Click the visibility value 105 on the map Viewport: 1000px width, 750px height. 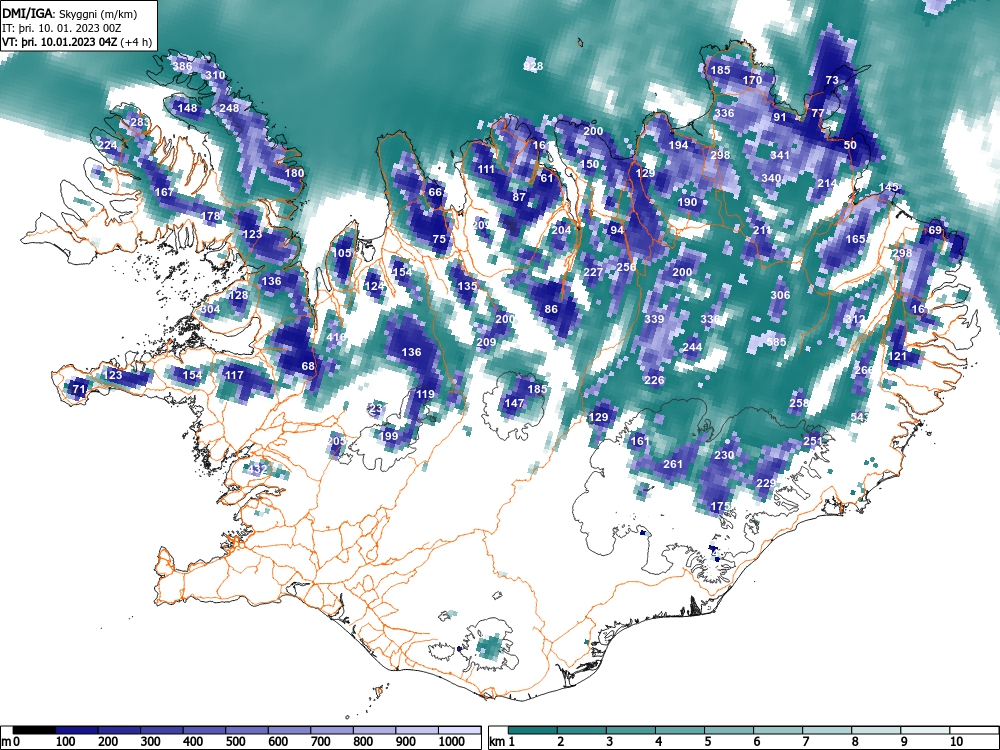pos(342,253)
